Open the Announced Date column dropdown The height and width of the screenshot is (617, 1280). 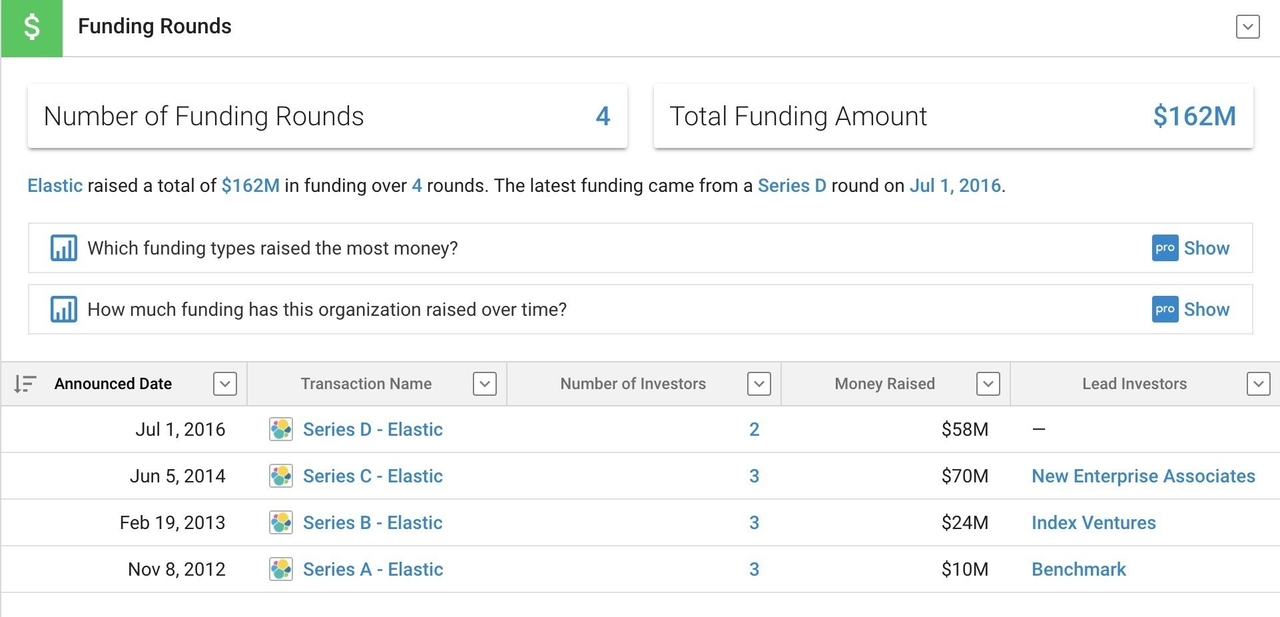coord(225,384)
